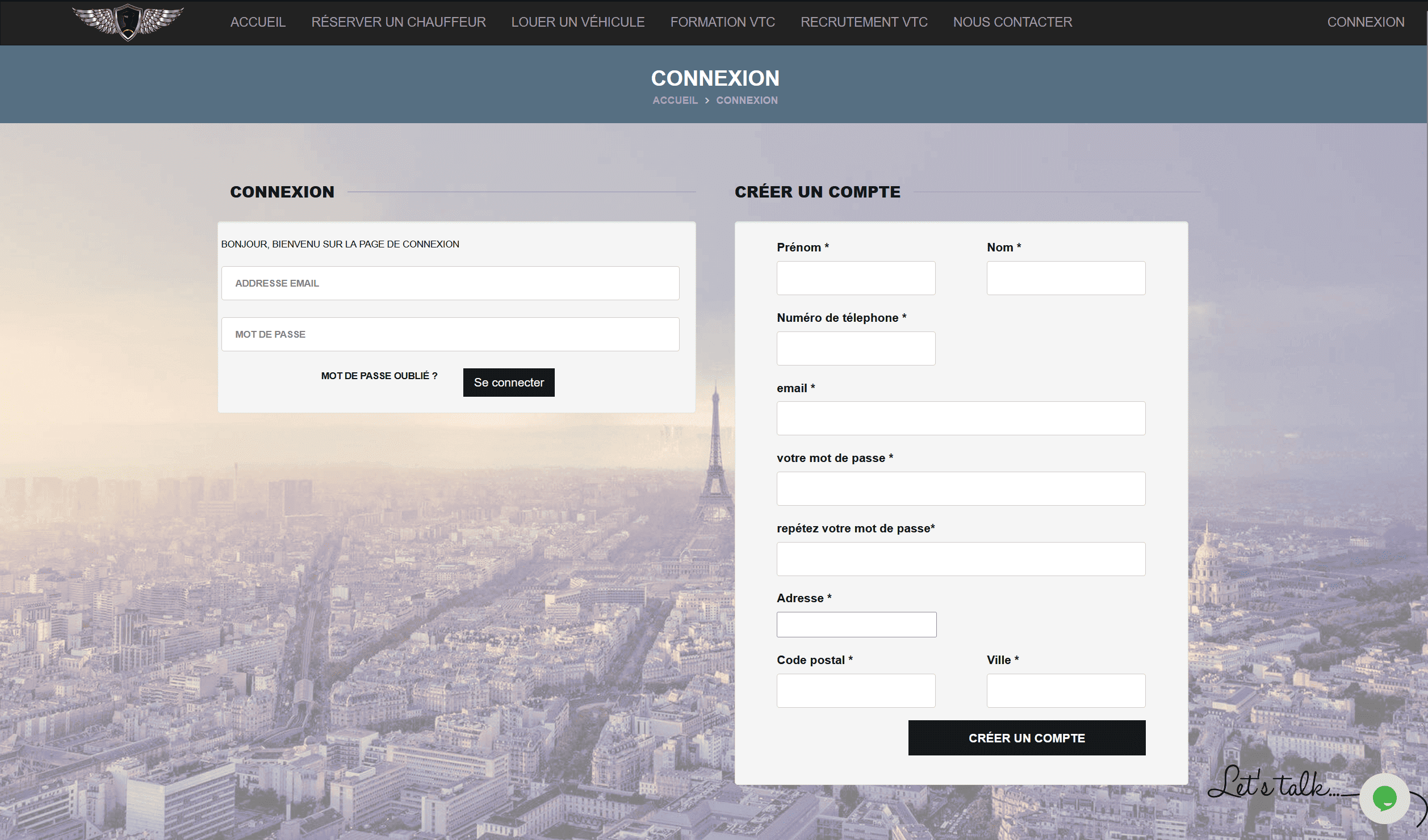Screen dimensions: 1428x840
Task: Click NOUS CONTACTER in top bar
Action: [x=1012, y=22]
